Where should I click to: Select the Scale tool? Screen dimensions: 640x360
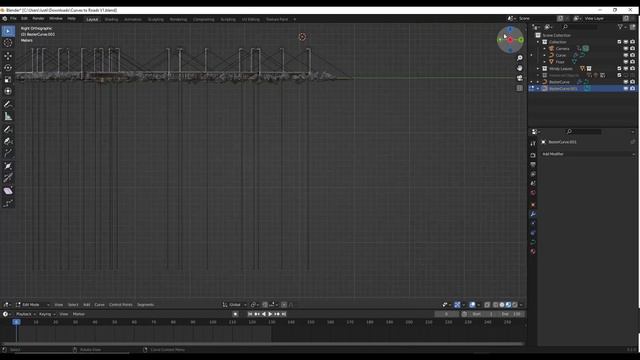[8, 80]
